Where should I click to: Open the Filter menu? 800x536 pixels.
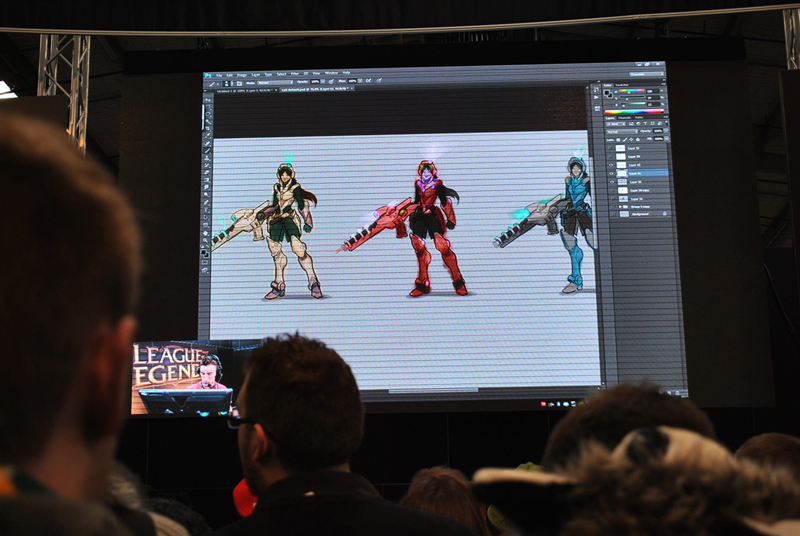[x=294, y=74]
